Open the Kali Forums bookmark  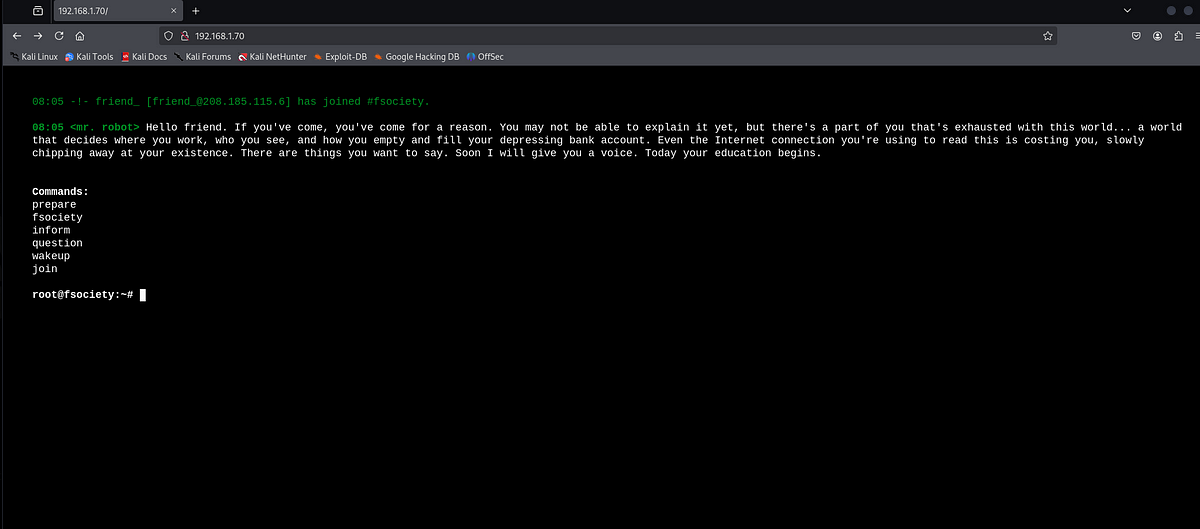click(x=203, y=57)
